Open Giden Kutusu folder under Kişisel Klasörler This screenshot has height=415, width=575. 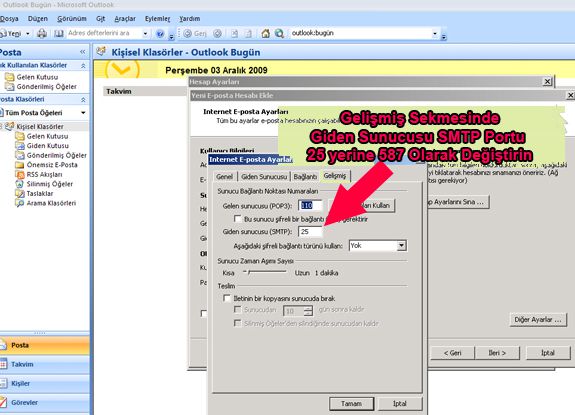coord(47,146)
